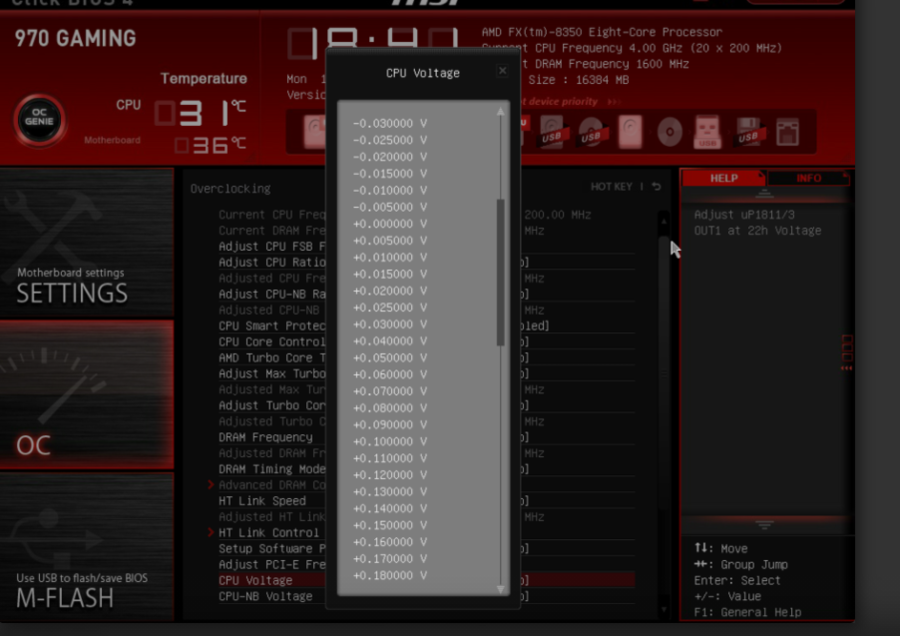The image size is (900, 636).
Task: Click the CPU Voltage list scroll-up arrow
Action: click(x=501, y=111)
